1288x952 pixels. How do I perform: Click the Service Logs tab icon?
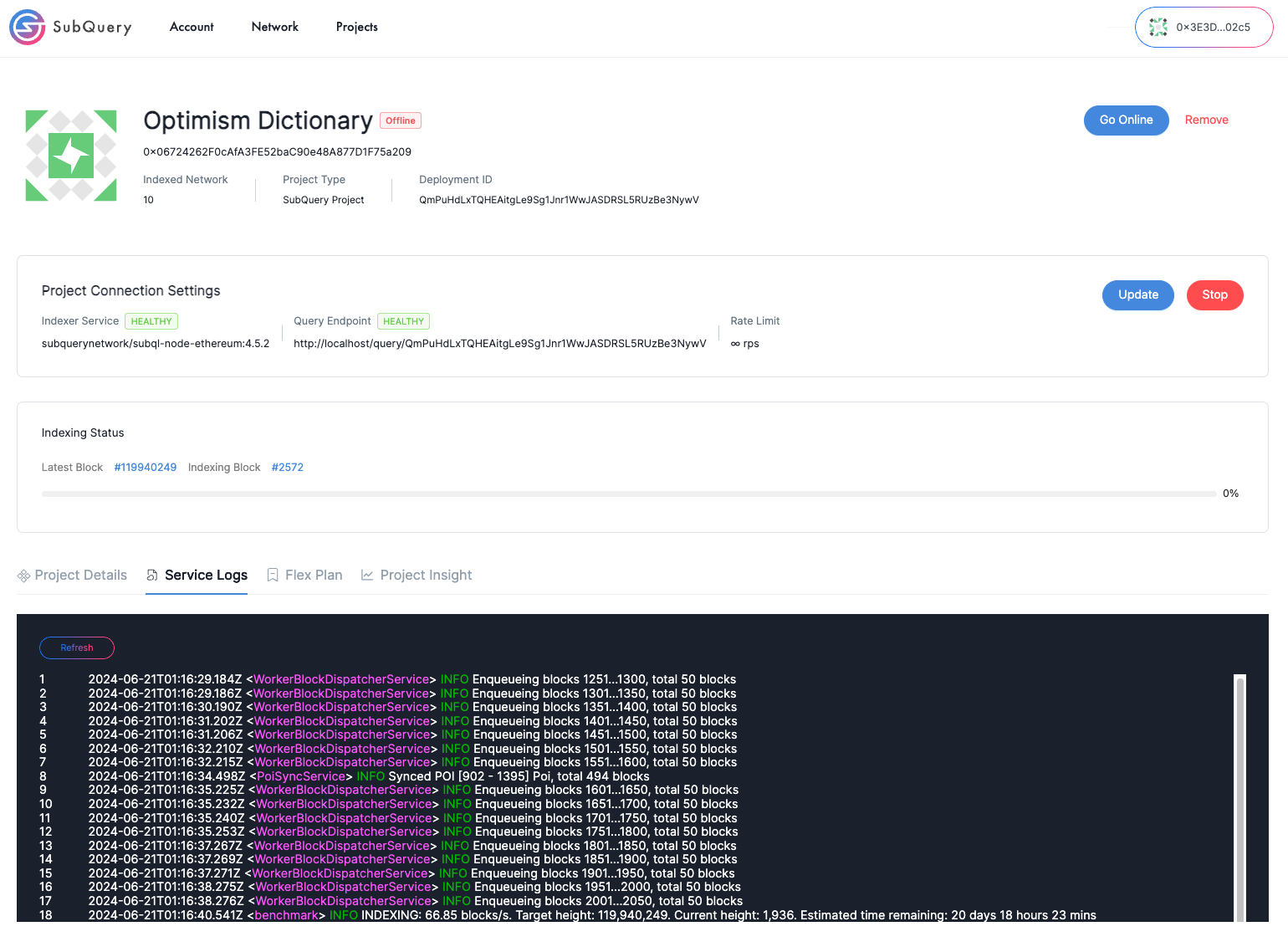pyautogui.click(x=152, y=576)
